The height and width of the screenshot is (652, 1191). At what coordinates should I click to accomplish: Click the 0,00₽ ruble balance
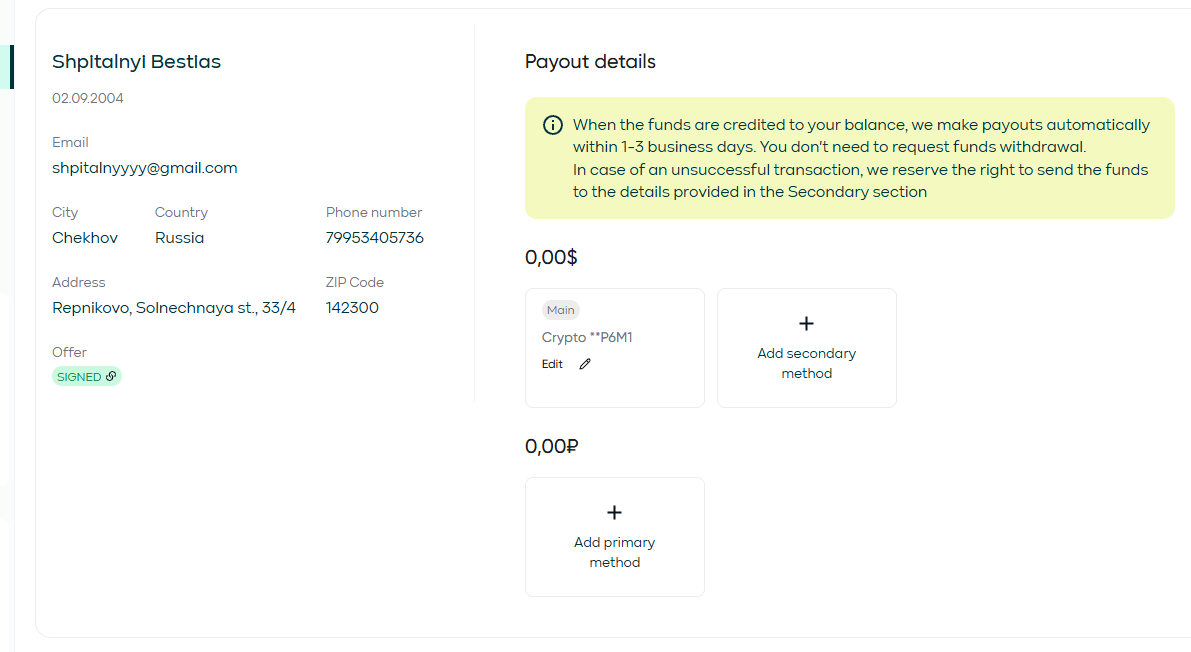coord(552,446)
